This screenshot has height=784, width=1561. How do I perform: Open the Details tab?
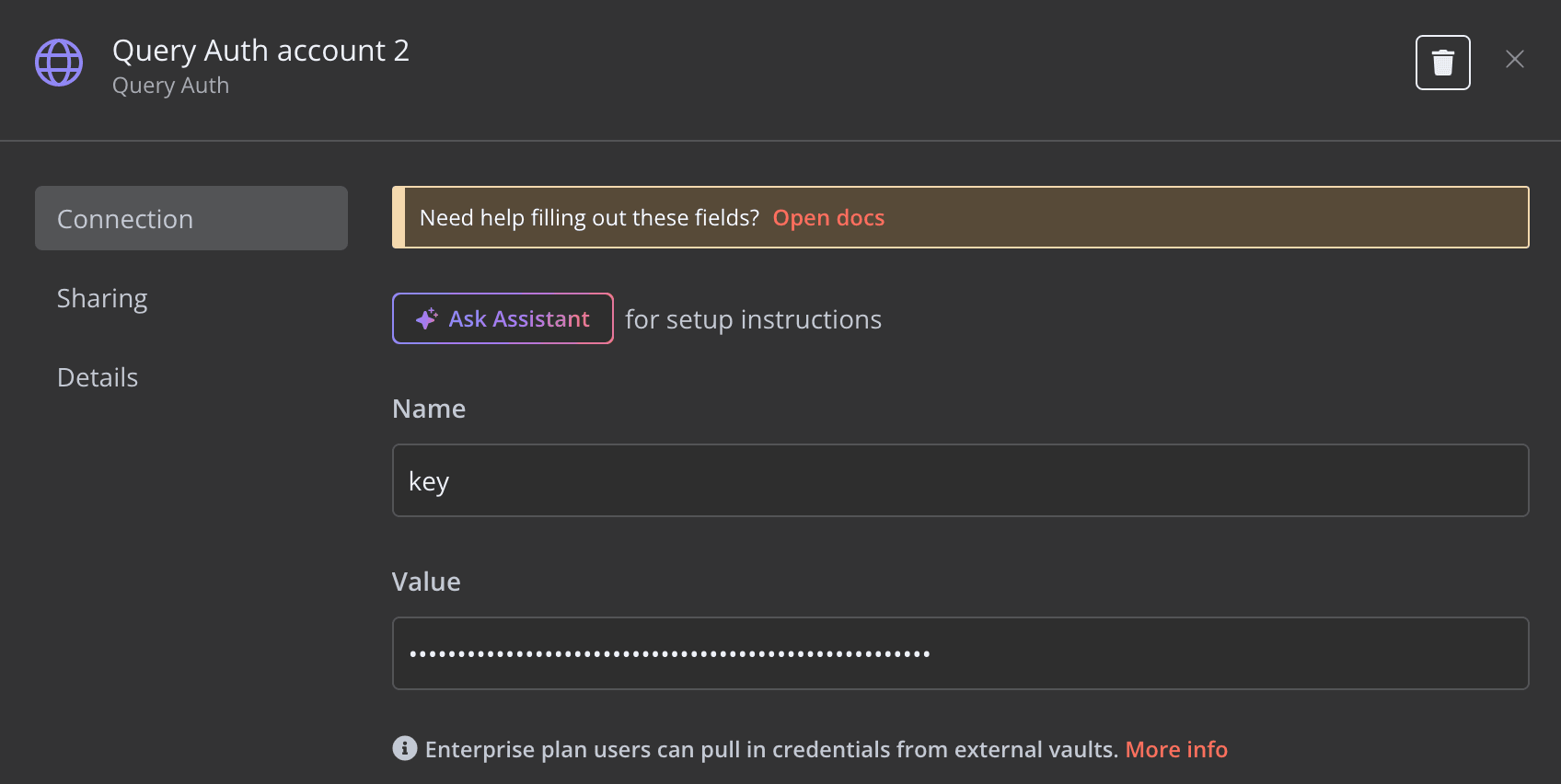98,377
